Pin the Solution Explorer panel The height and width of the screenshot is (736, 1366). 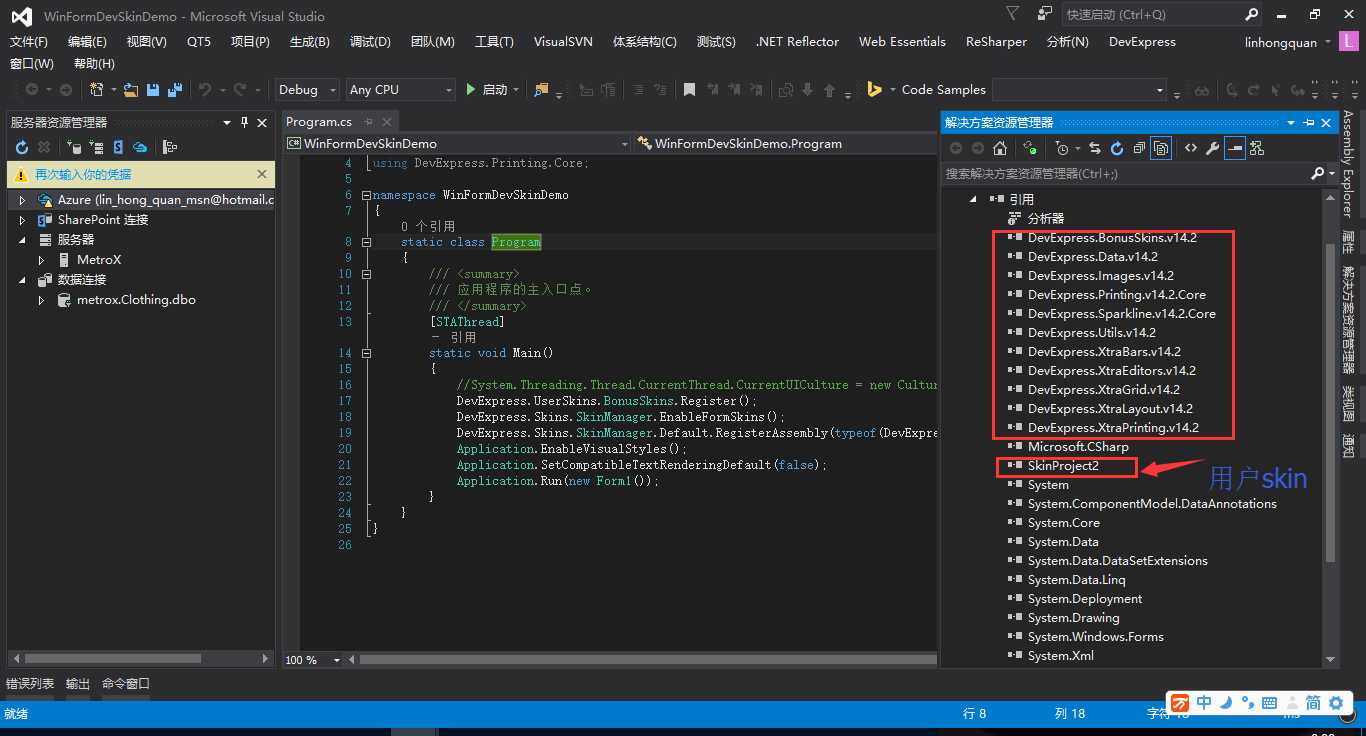(1309, 122)
